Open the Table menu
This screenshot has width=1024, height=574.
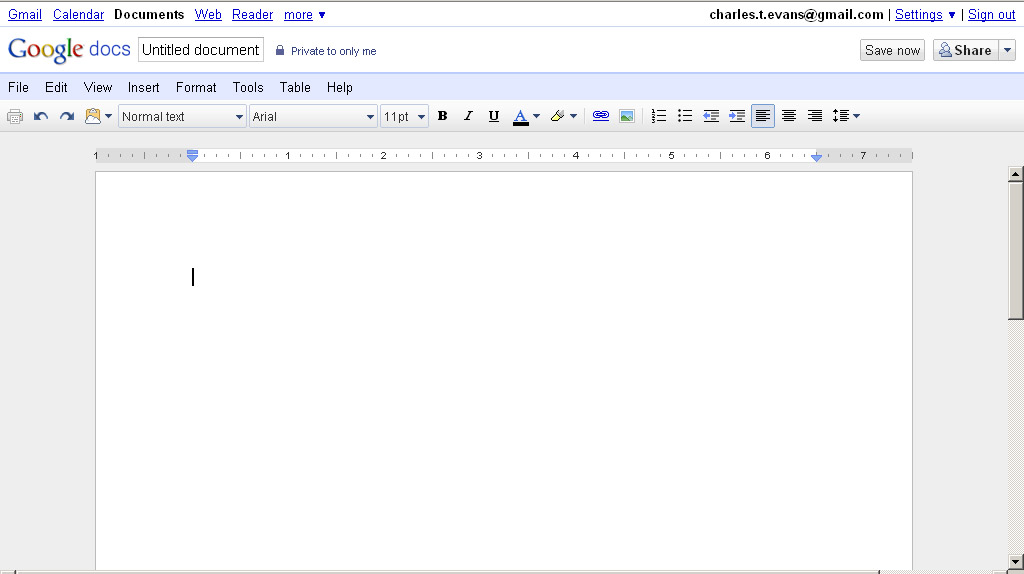[295, 88]
